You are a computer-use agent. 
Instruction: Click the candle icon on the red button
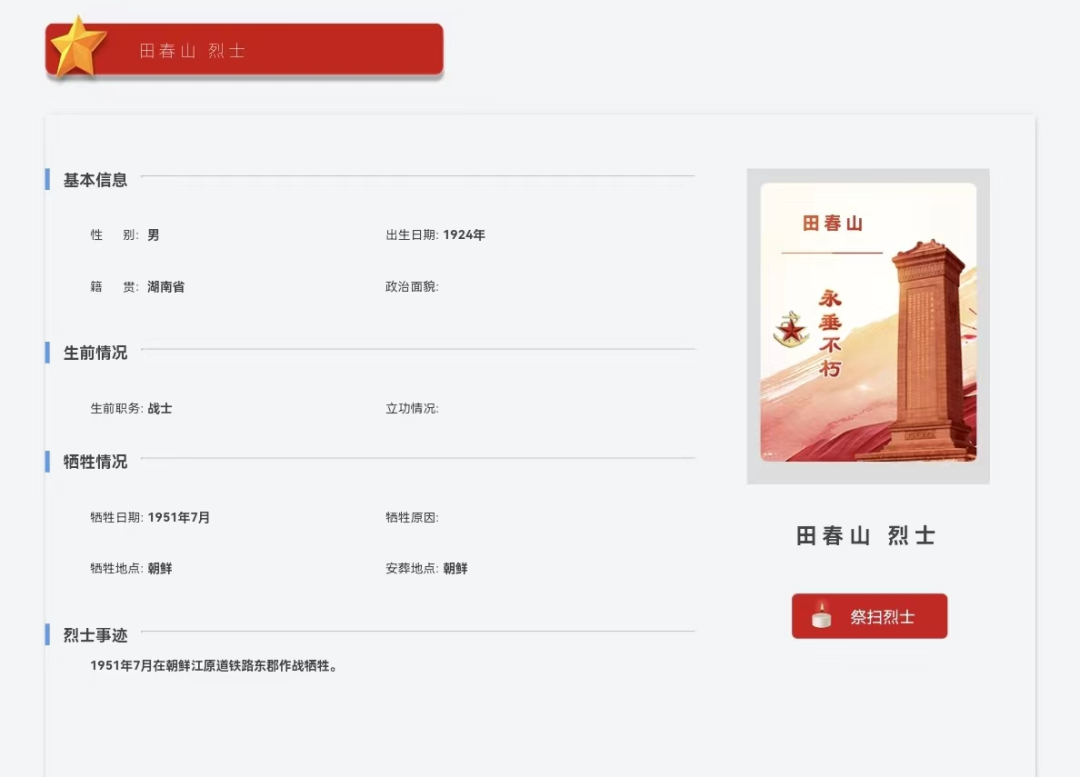pos(821,616)
